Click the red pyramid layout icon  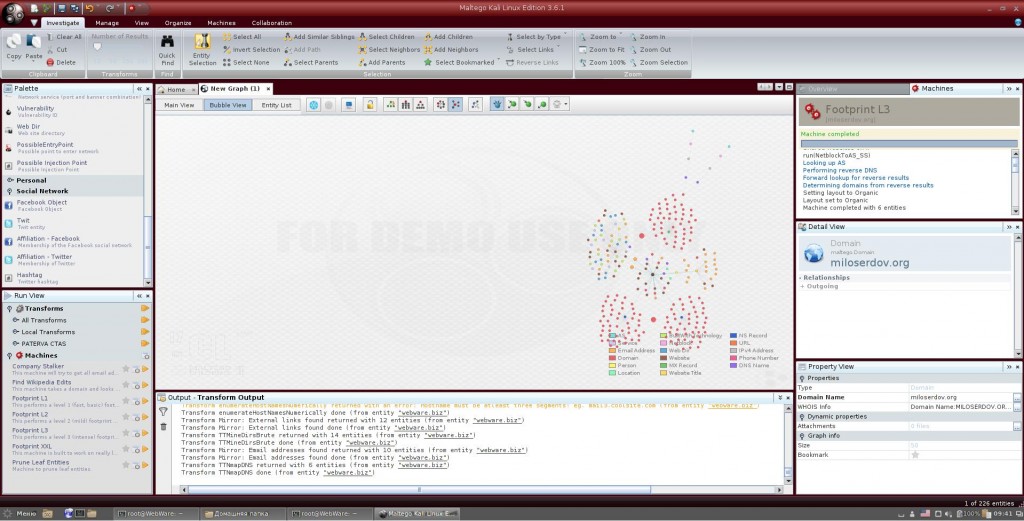[x=421, y=104]
